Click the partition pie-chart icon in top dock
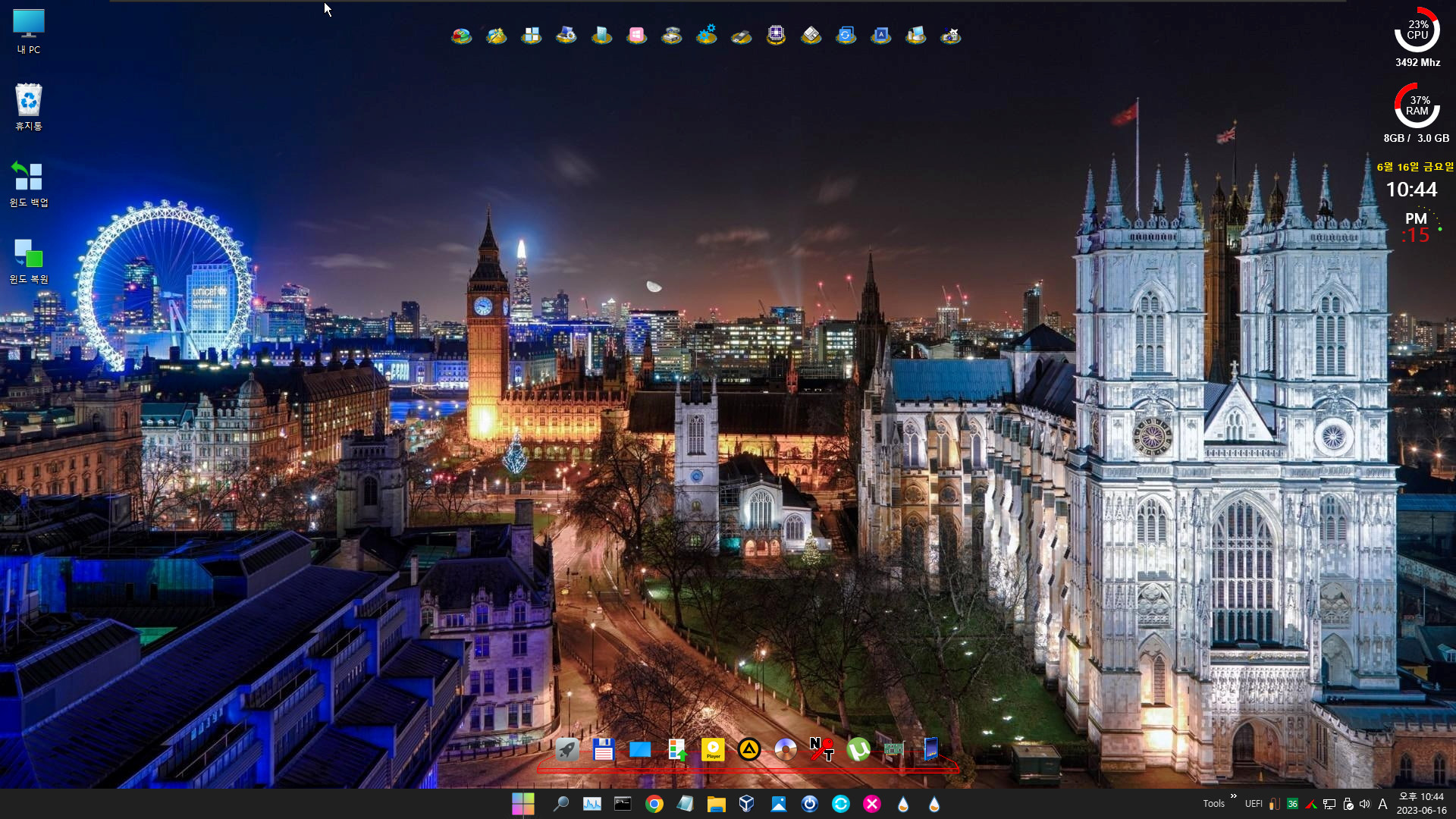1456x819 pixels. (461, 36)
